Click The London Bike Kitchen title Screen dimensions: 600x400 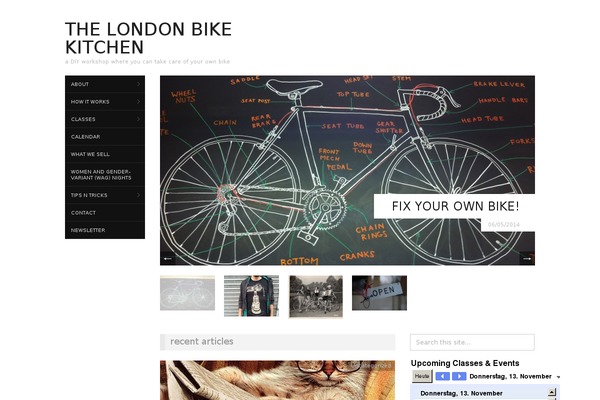(148, 38)
